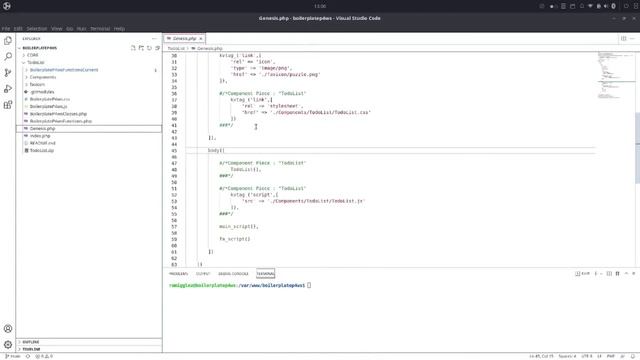The height and width of the screenshot is (360, 640).
Task: Open the Terminal menu
Action: pyautogui.click(x=100, y=29)
